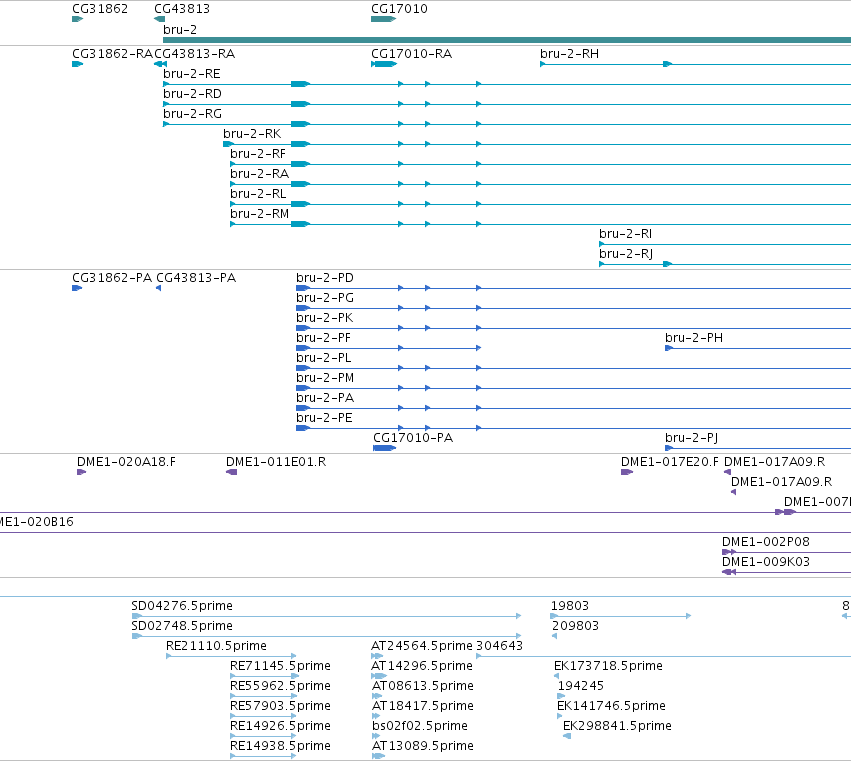The image size is (851, 761).
Task: Select the AT18417.5prime EST label
Action: tap(422, 706)
